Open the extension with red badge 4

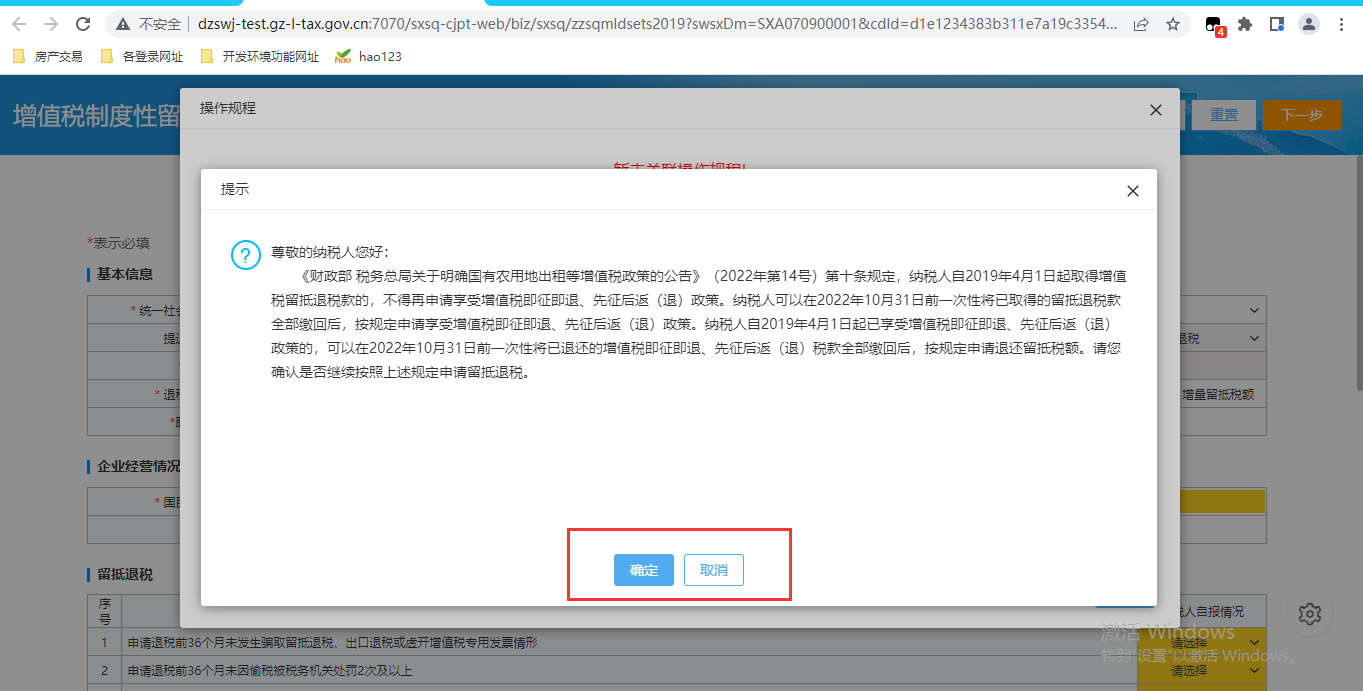(1214, 25)
